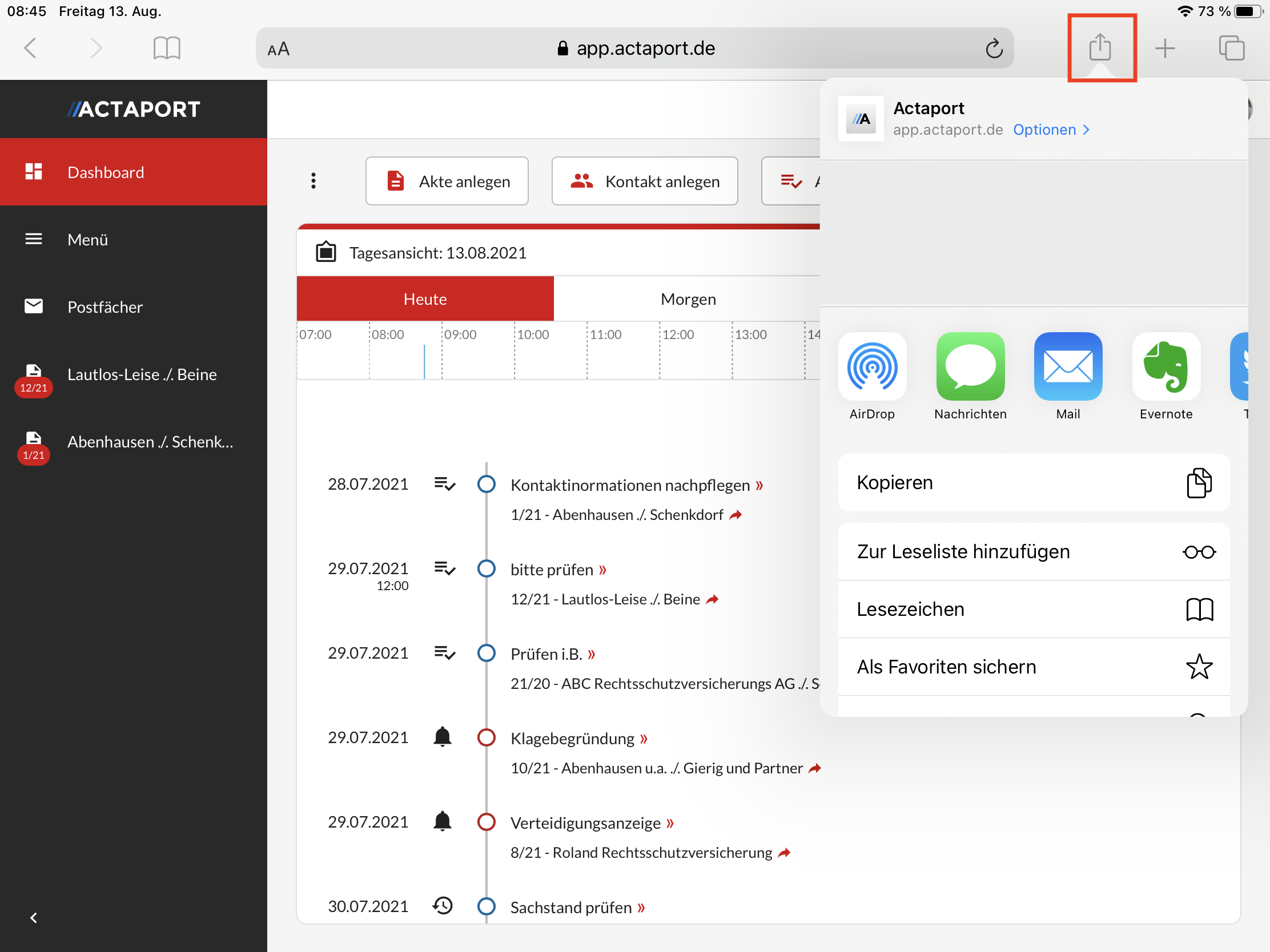Tap the battery status indicator
This screenshot has height=952, width=1270.
pyautogui.click(x=1248, y=11)
